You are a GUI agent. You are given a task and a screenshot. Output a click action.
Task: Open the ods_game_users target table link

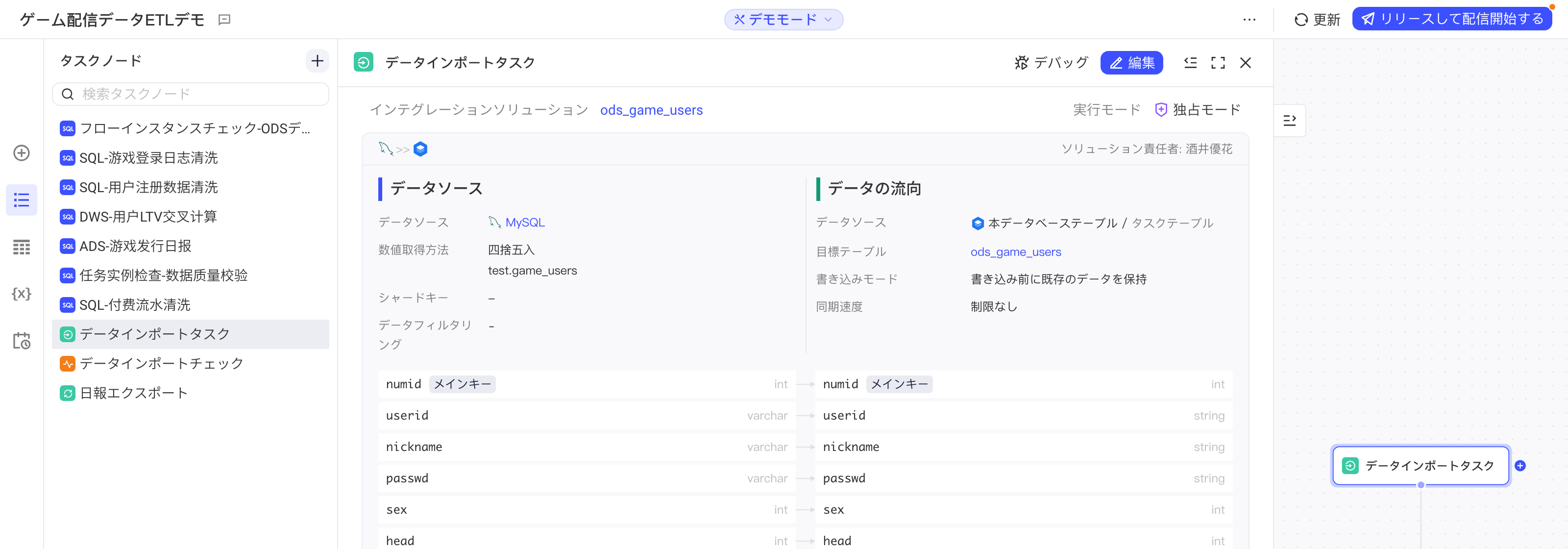1015,252
